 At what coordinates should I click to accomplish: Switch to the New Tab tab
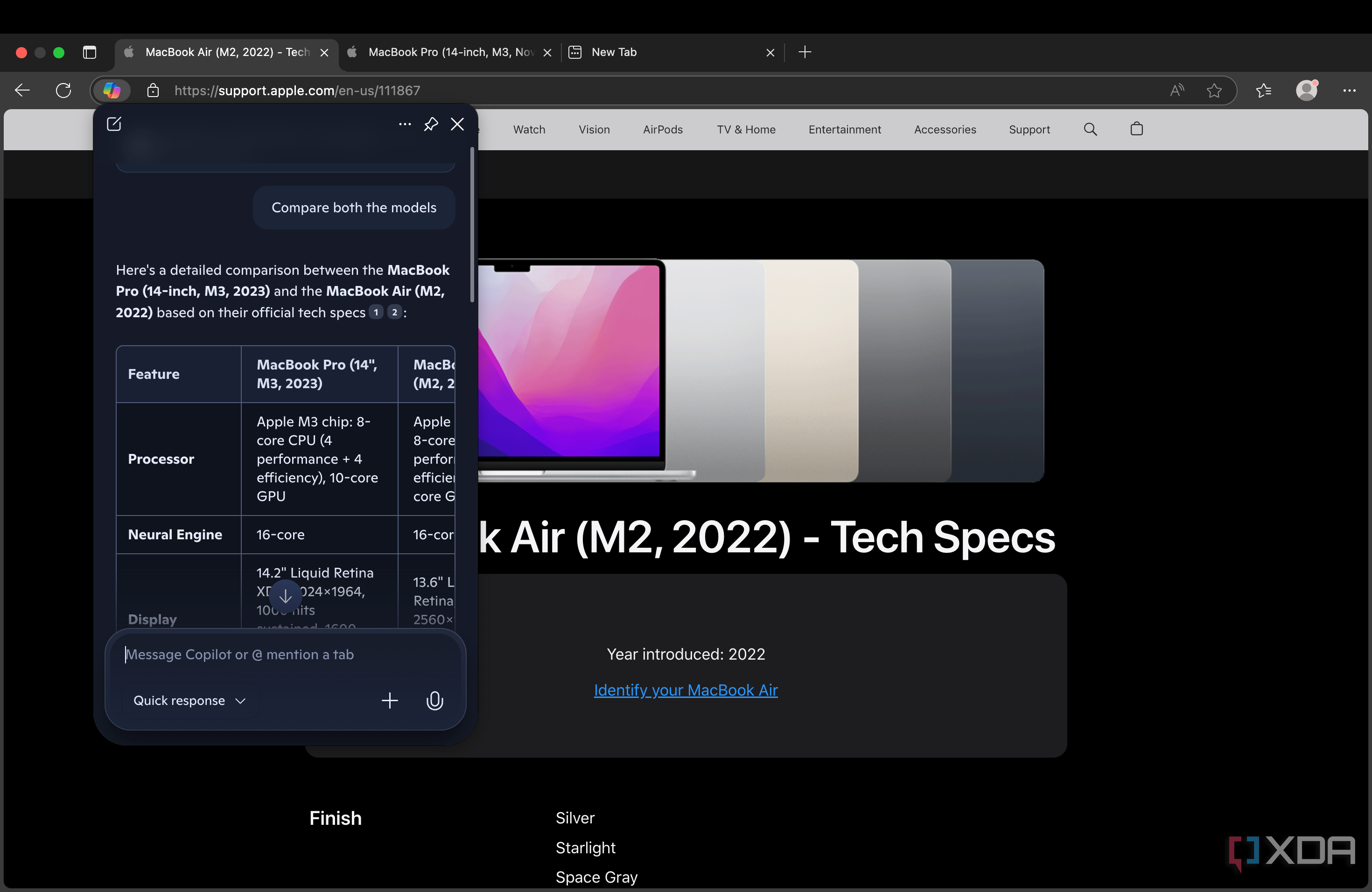point(671,52)
